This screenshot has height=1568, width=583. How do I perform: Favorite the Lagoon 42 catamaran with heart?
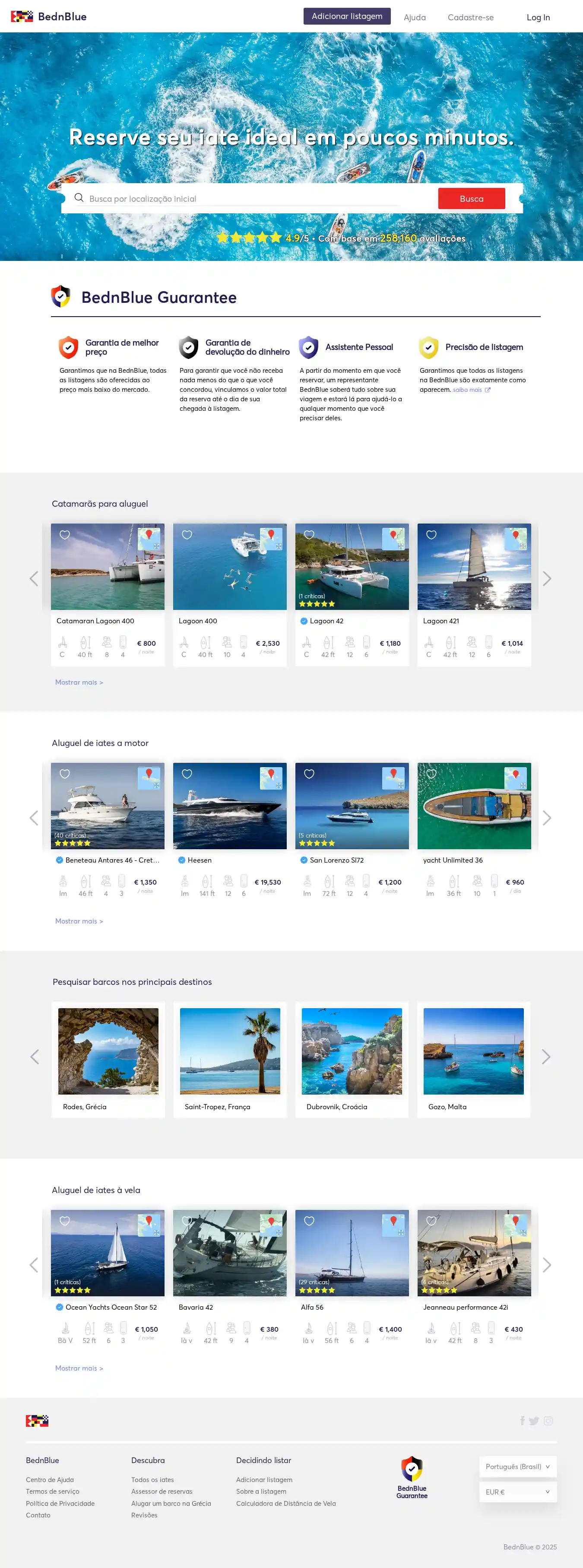309,534
